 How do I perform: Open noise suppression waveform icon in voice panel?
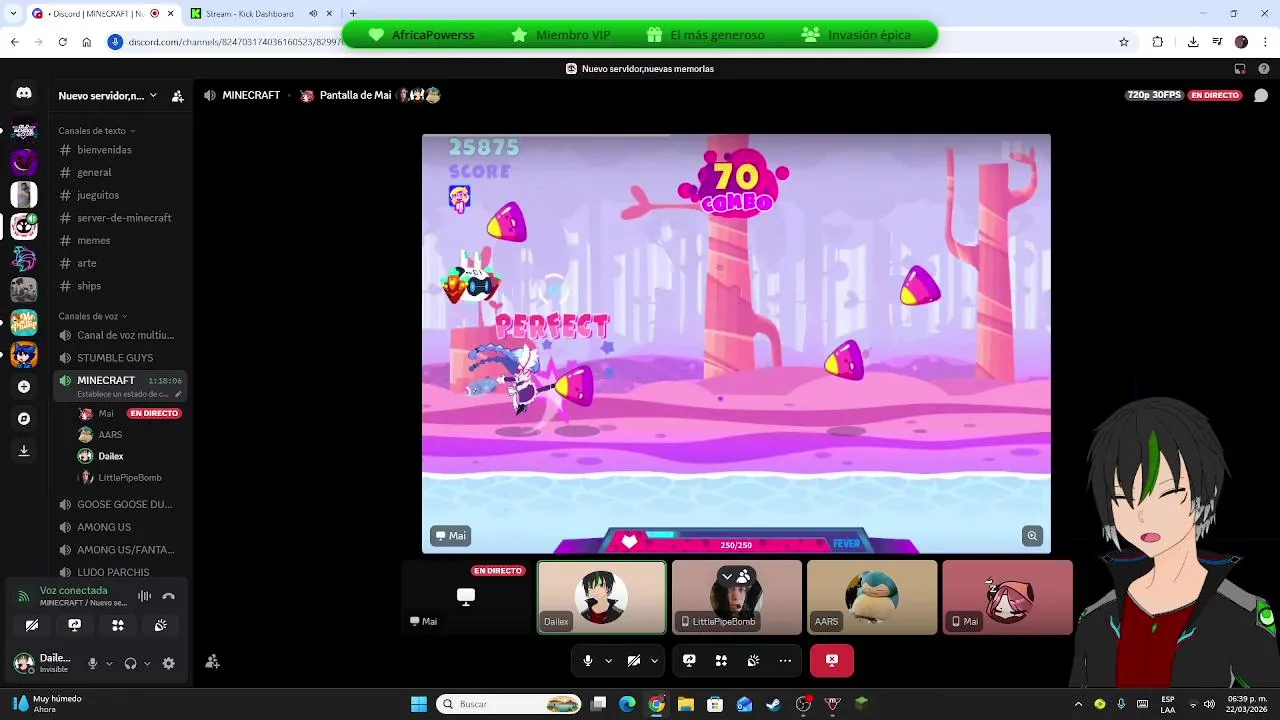(145, 596)
